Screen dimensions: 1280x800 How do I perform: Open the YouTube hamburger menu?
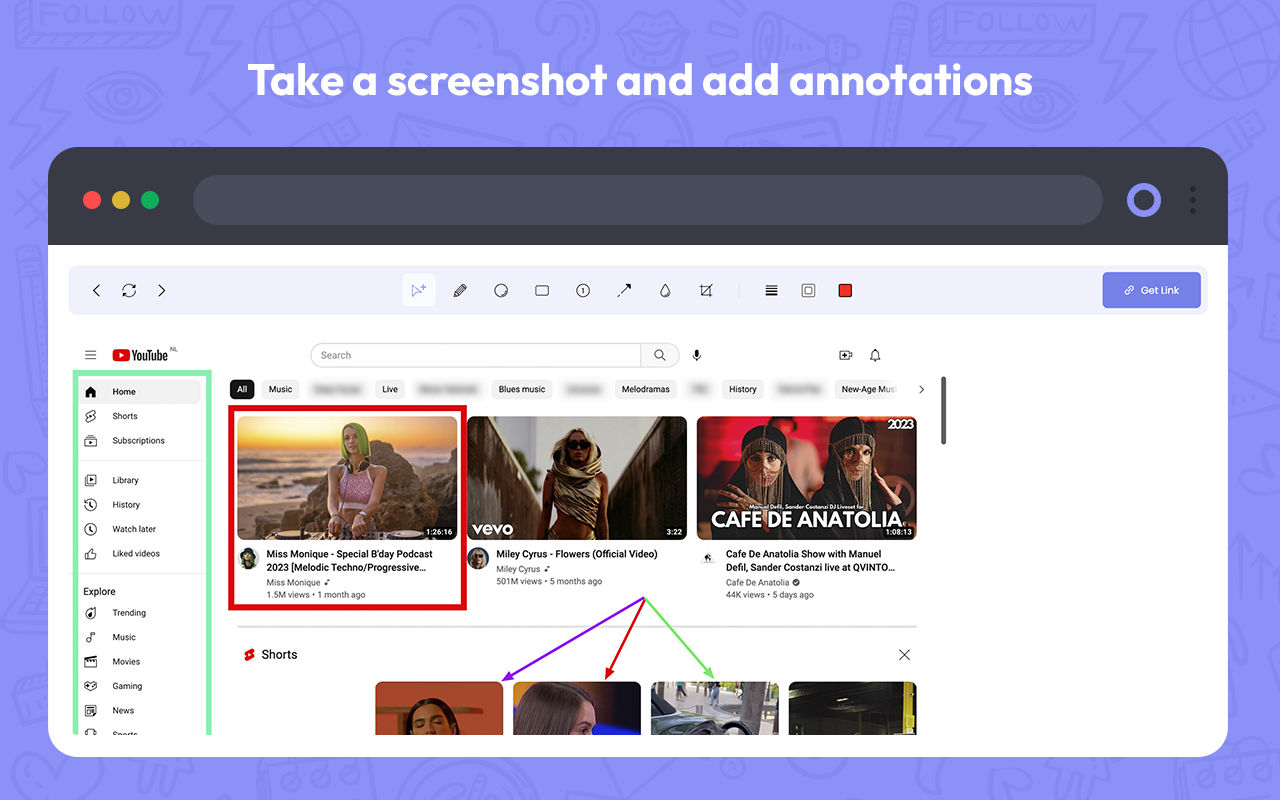click(x=91, y=355)
